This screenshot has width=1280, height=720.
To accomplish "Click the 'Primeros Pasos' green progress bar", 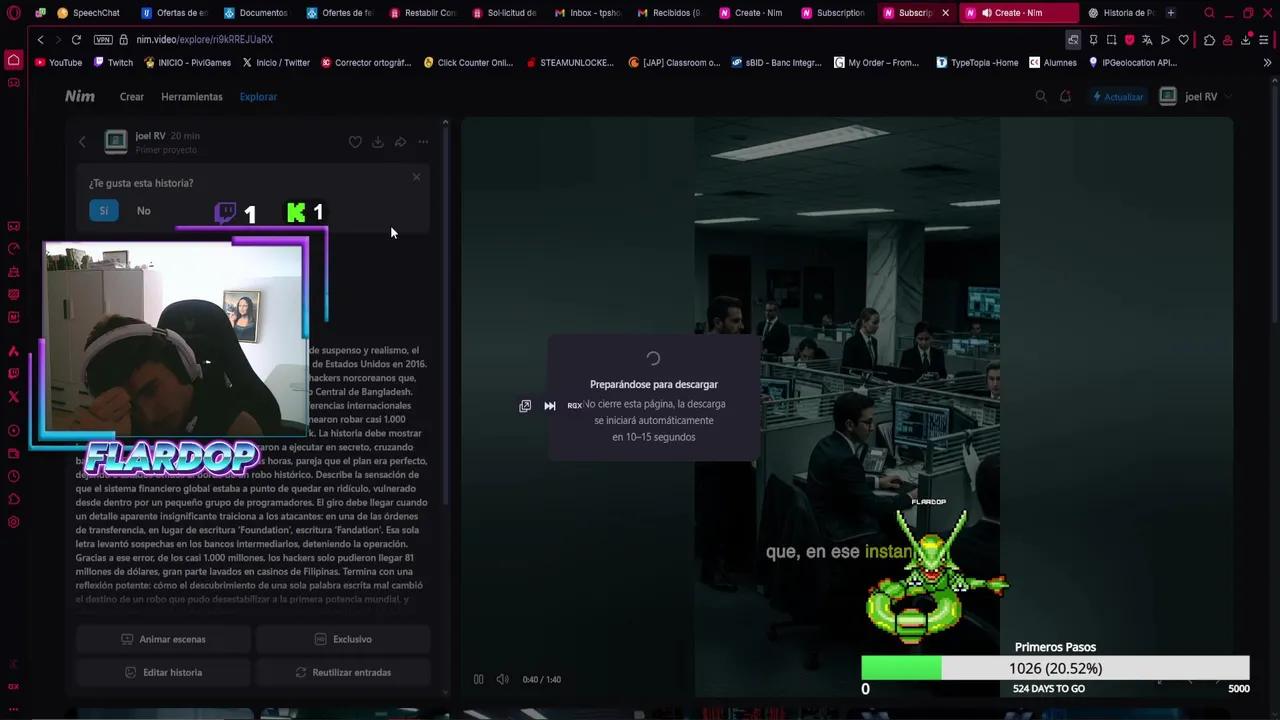I will (1055, 668).
